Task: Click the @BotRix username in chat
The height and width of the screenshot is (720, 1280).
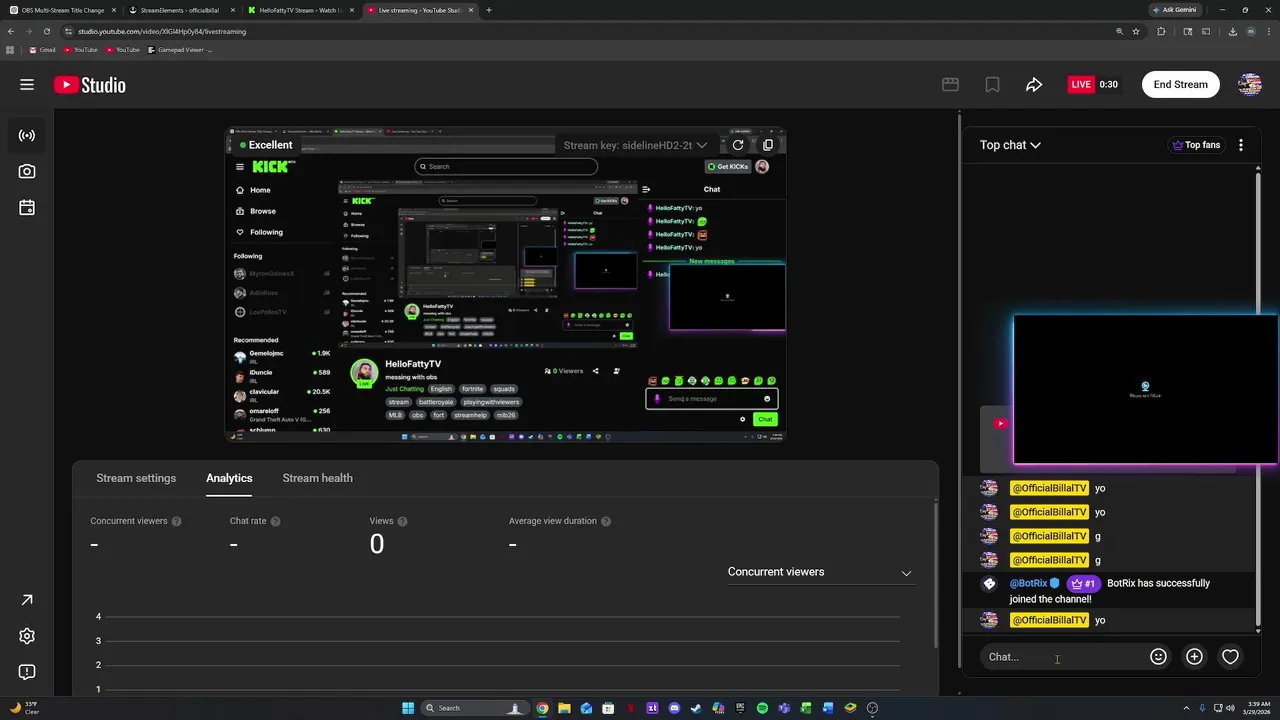Action: coord(1028,584)
